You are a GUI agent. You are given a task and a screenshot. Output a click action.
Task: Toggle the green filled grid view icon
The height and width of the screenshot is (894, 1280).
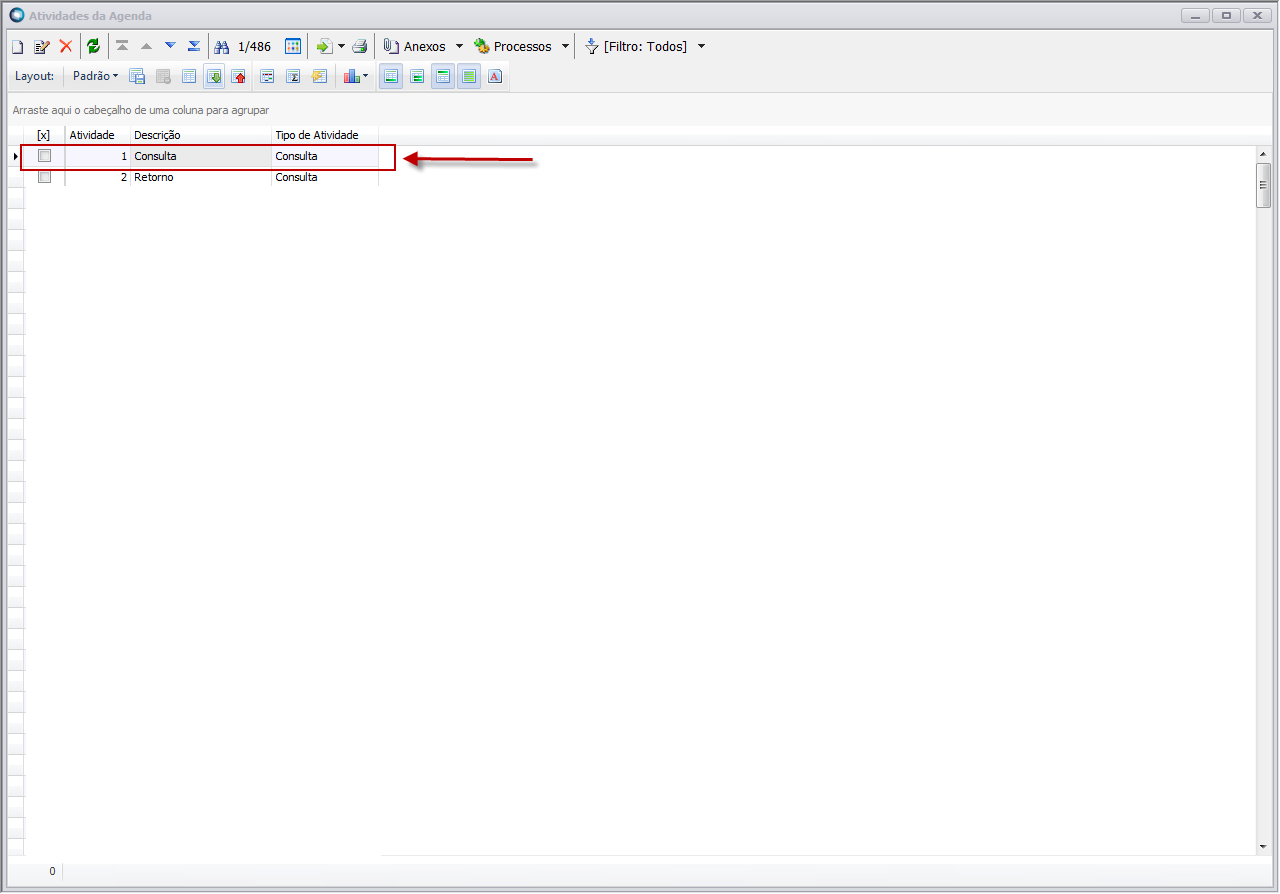pyautogui.click(x=469, y=76)
